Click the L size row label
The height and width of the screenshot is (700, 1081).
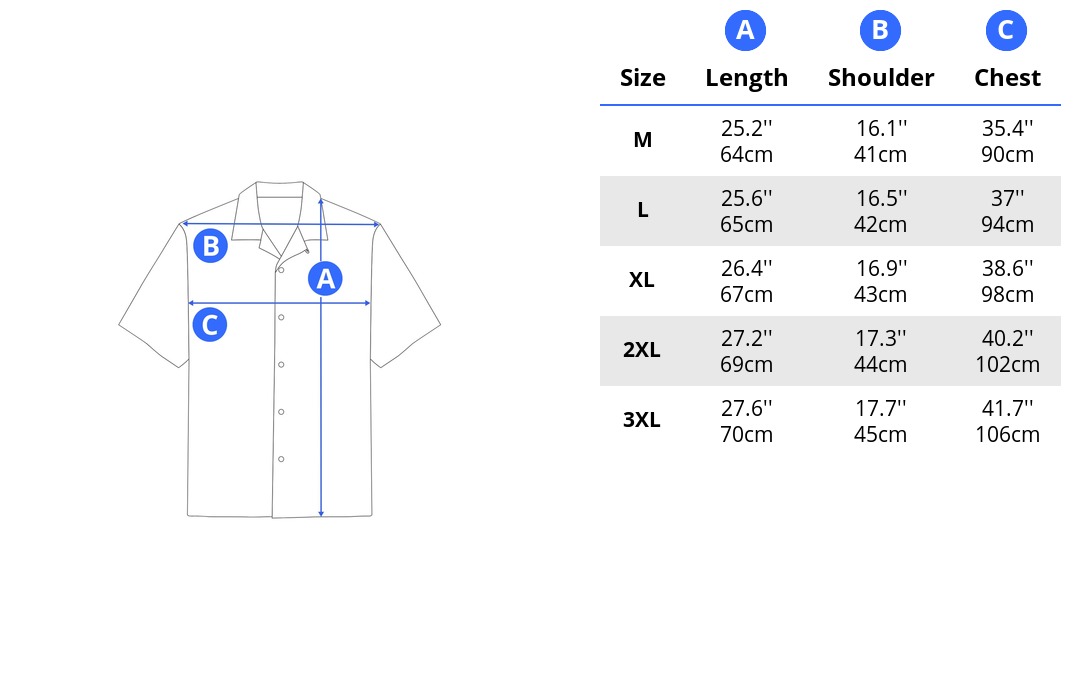[x=643, y=210]
